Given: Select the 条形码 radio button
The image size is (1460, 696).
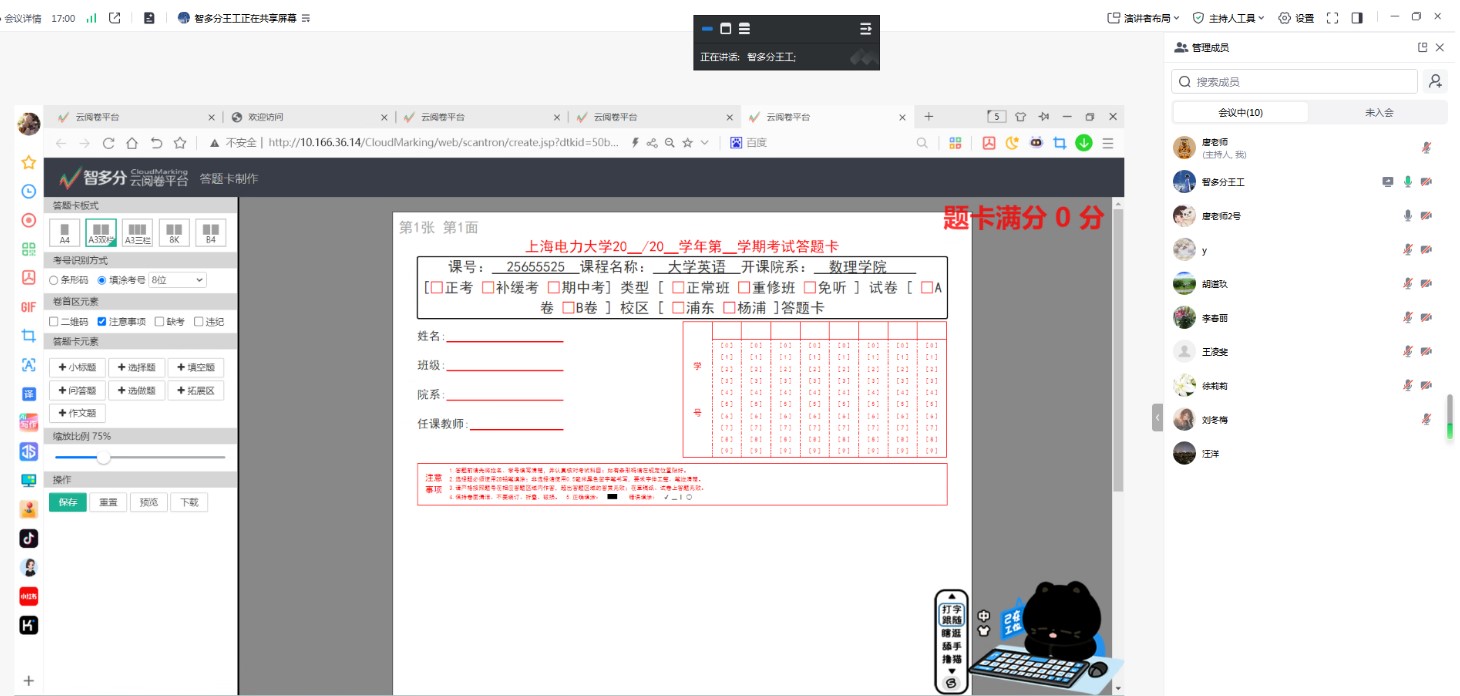Looking at the screenshot, I should (x=54, y=280).
